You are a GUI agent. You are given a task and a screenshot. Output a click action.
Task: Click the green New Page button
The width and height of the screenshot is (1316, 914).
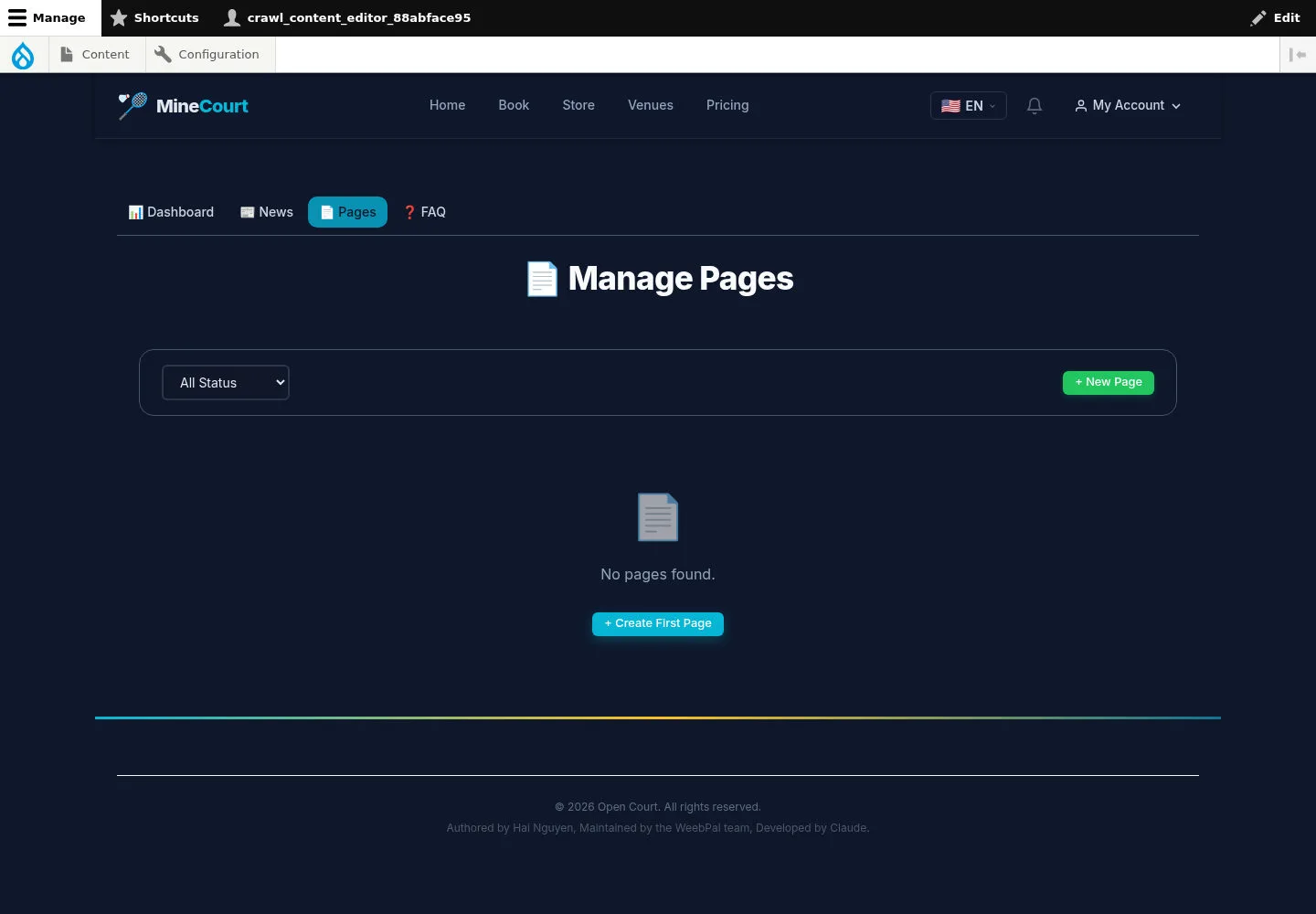1109,383
